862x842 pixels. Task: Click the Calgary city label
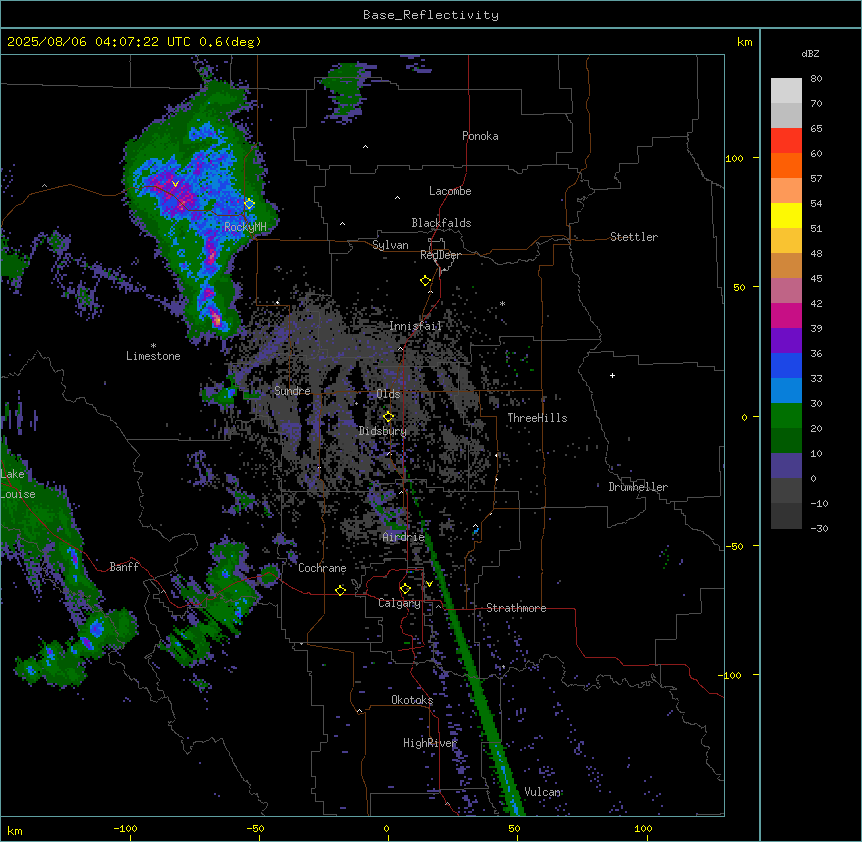(x=399, y=603)
